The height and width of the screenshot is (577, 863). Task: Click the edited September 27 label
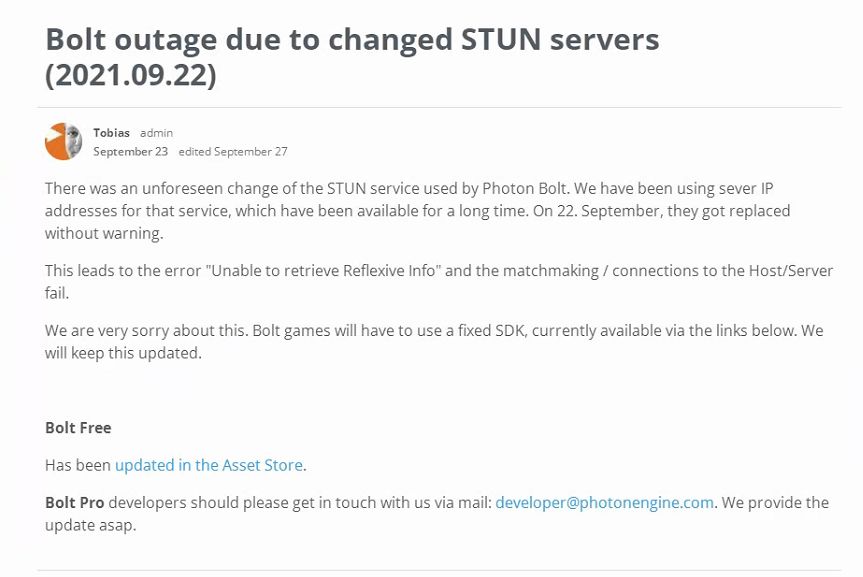(x=233, y=152)
